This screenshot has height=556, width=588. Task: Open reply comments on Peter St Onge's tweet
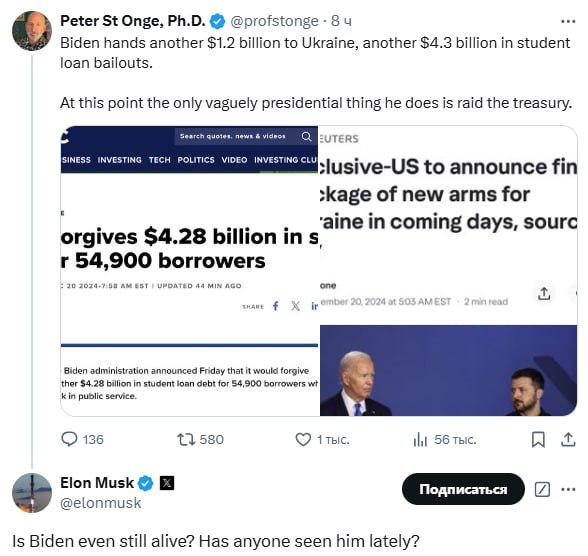tap(82, 439)
